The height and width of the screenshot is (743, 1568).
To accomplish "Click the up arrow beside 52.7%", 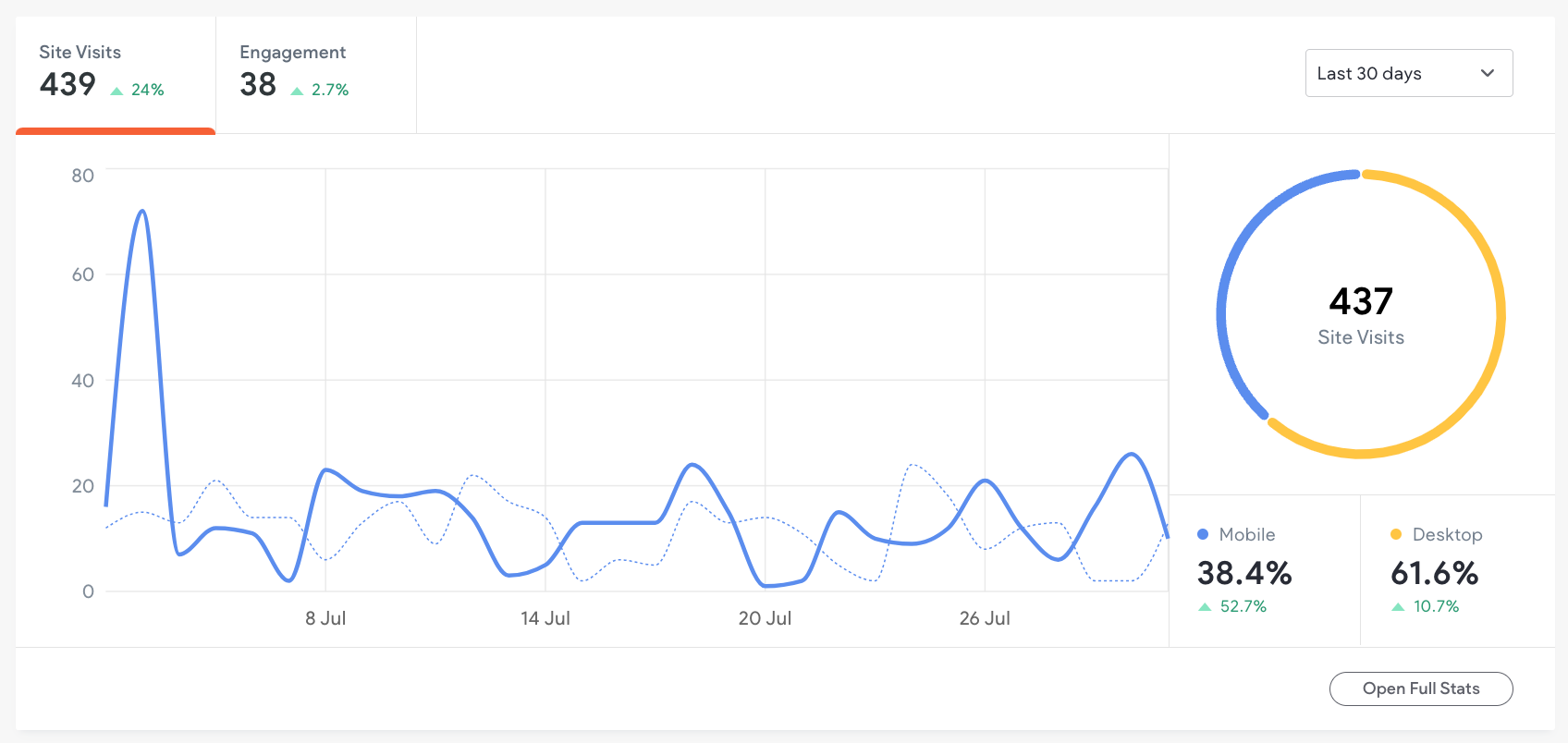I will tap(1205, 607).
